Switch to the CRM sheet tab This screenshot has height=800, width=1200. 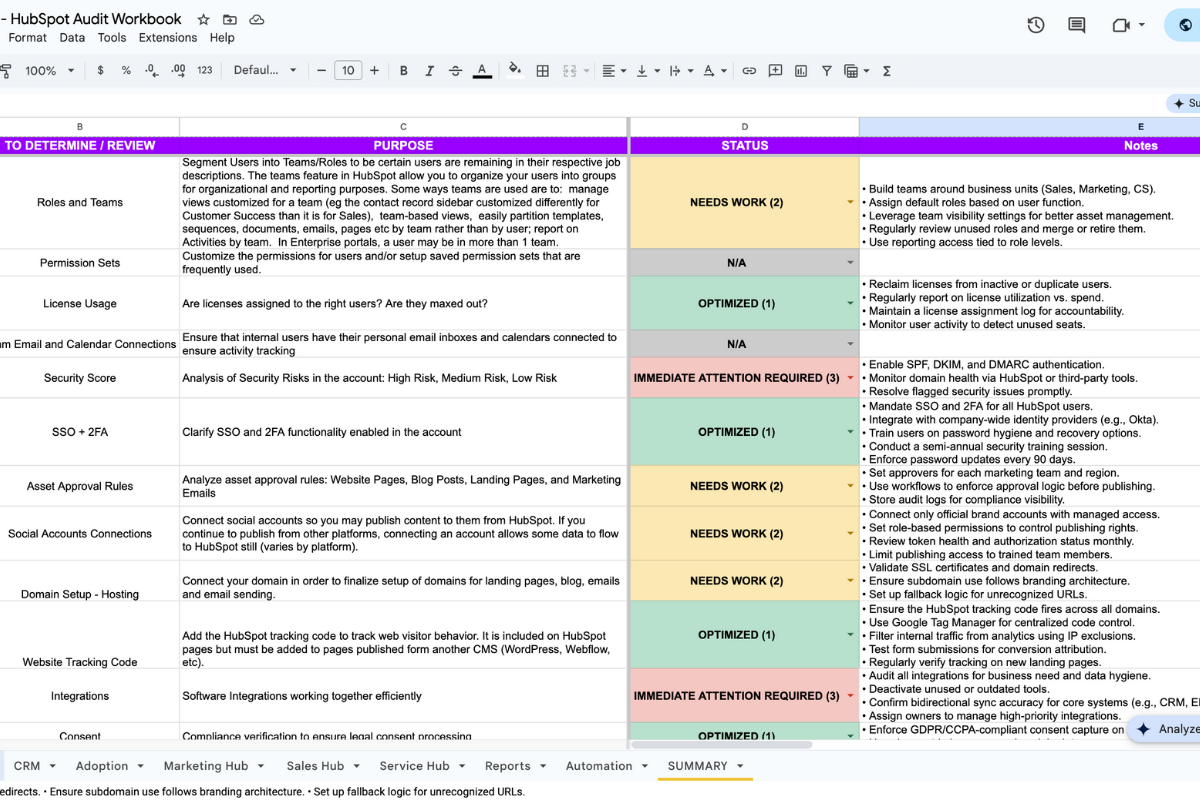pos(27,766)
